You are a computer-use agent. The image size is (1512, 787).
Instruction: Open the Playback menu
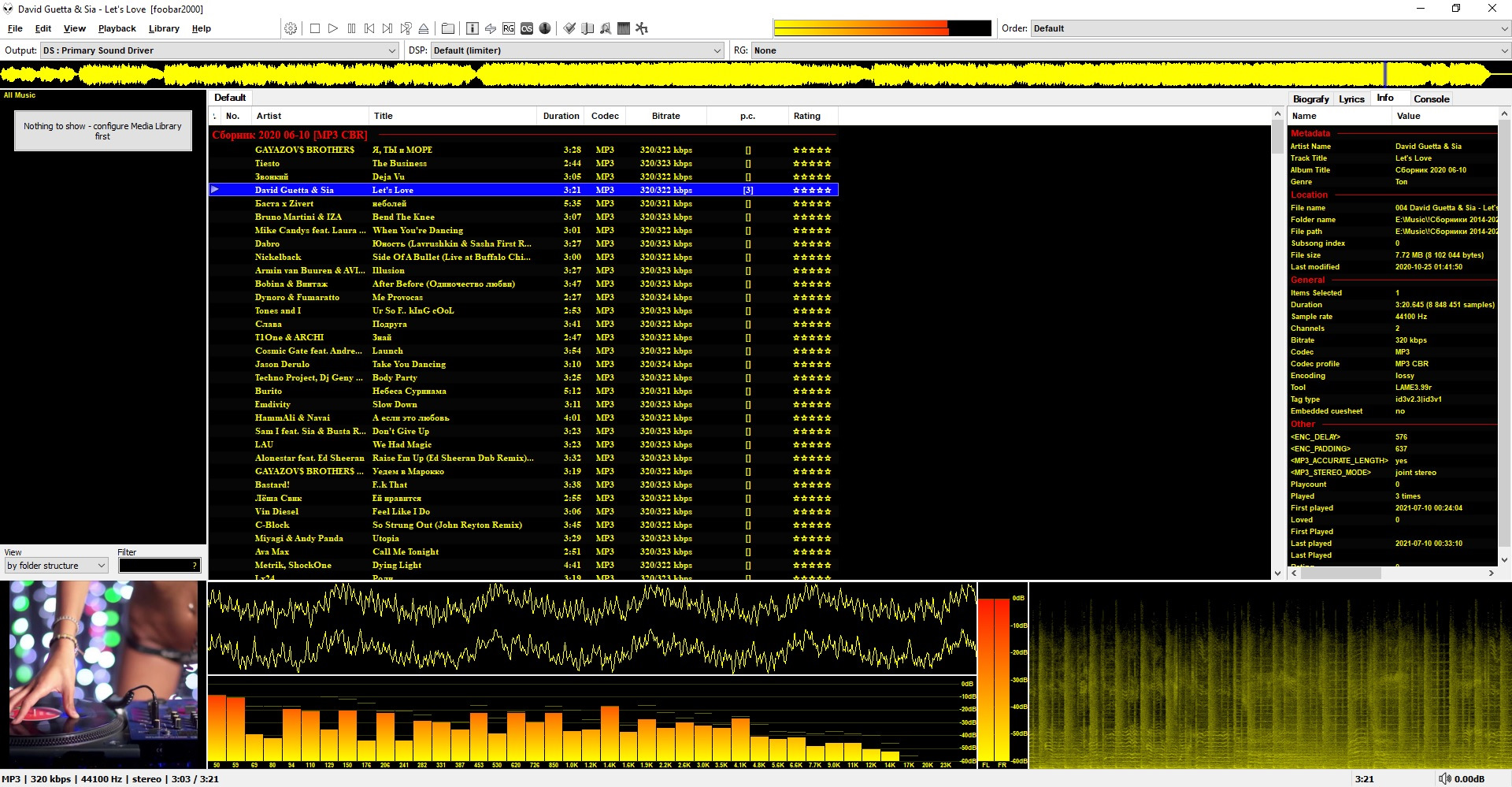pyautogui.click(x=117, y=28)
